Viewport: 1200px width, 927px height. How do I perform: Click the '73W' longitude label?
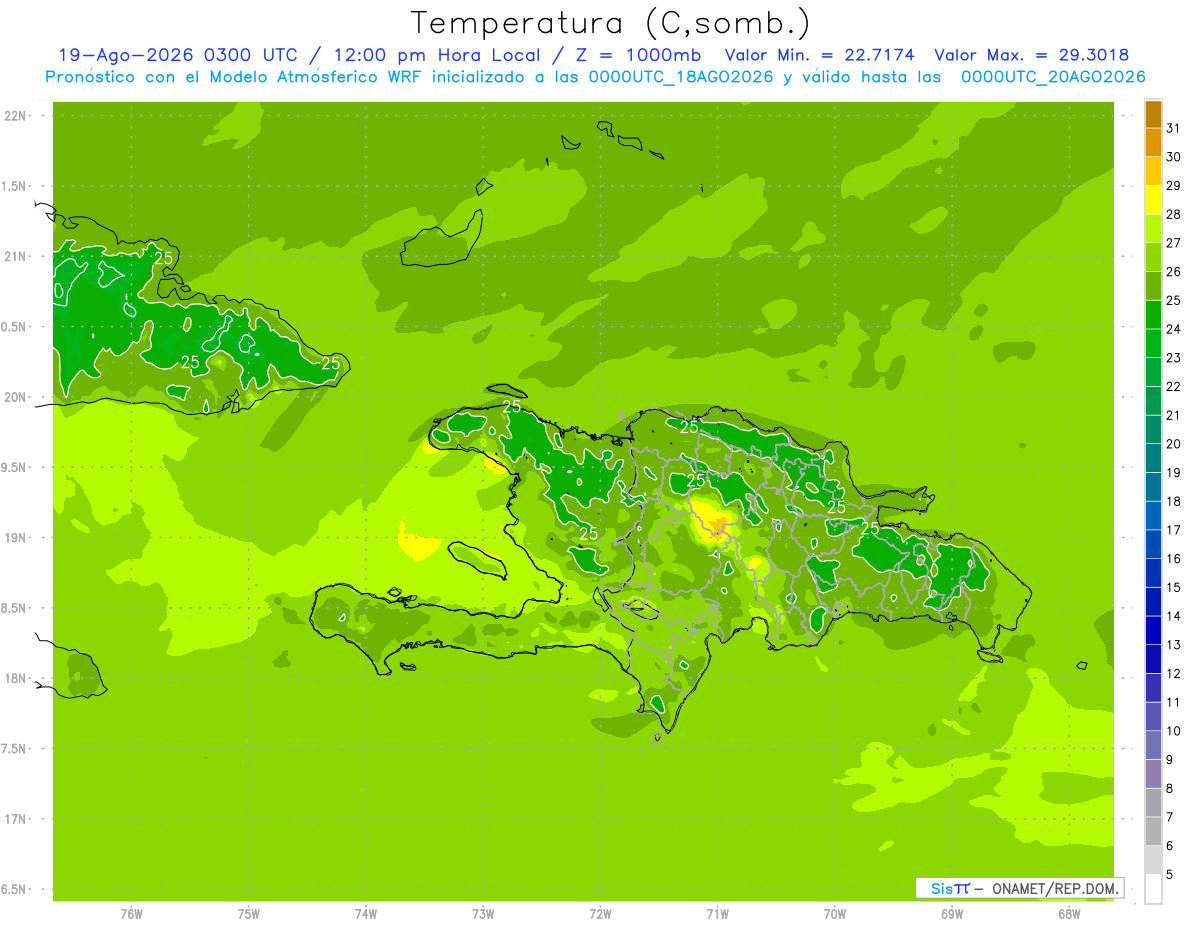coord(483,914)
